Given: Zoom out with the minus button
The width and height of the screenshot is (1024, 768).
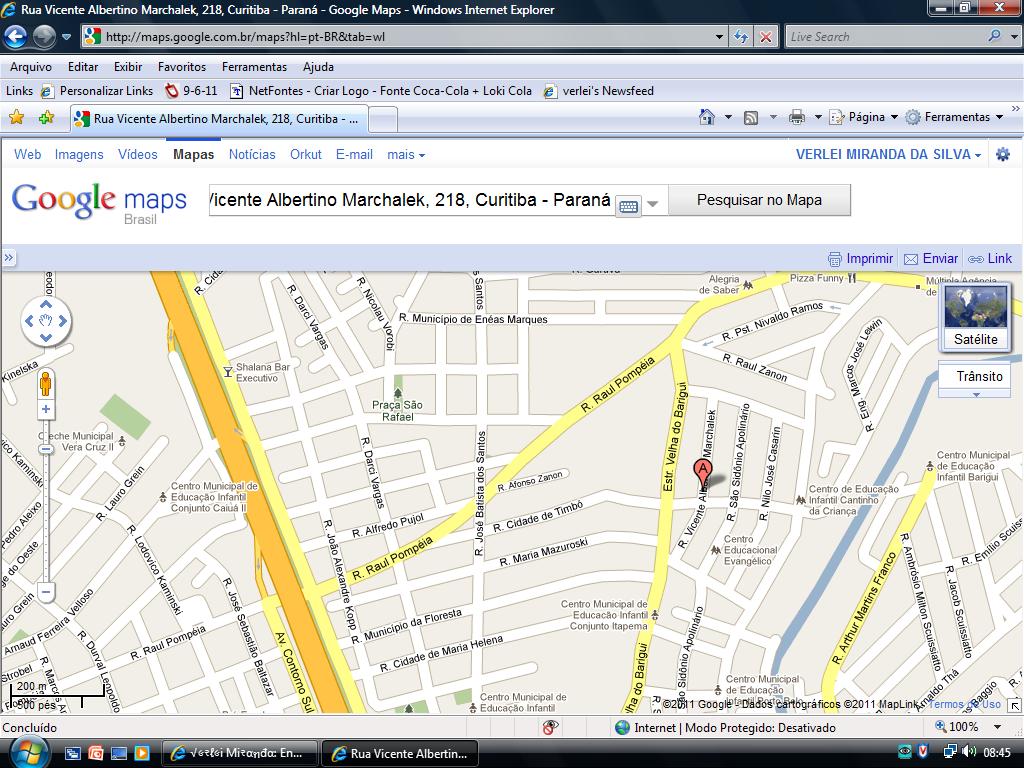Looking at the screenshot, I should 46,592.
